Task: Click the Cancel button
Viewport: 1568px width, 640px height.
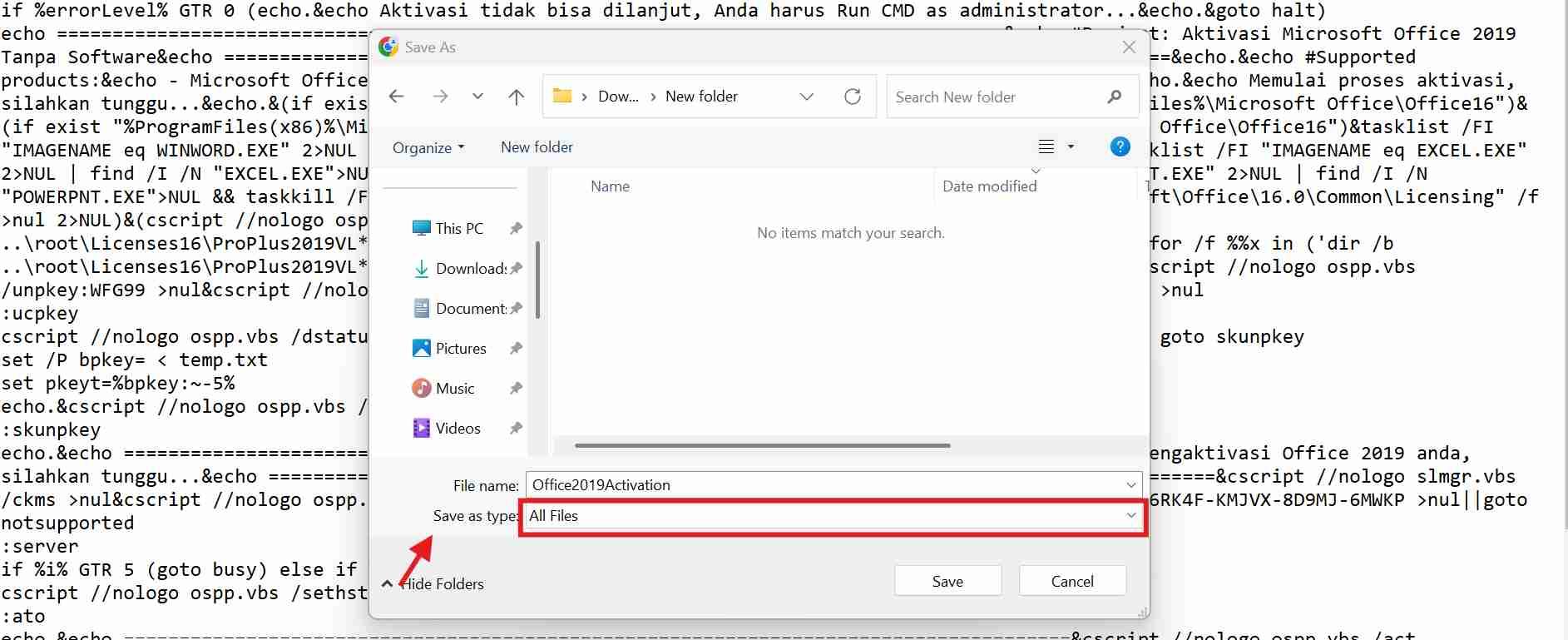Action: point(1072,581)
